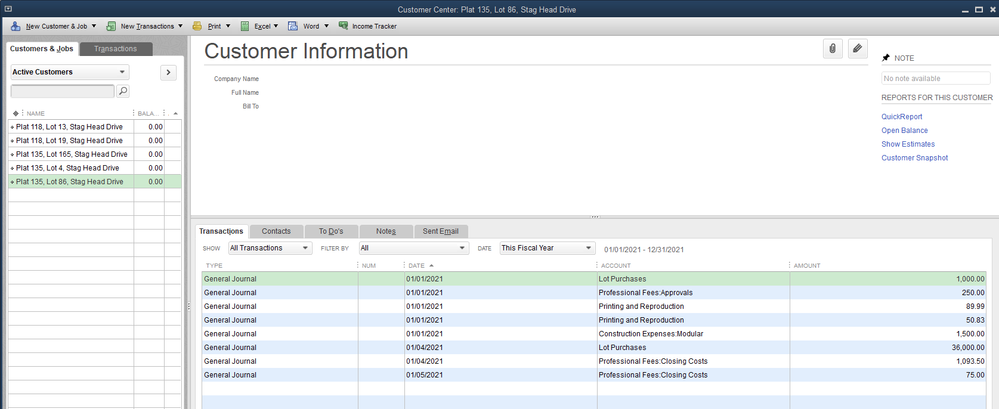
Task: Select the Printing and Reproduction 50.83 row
Action: tap(594, 320)
